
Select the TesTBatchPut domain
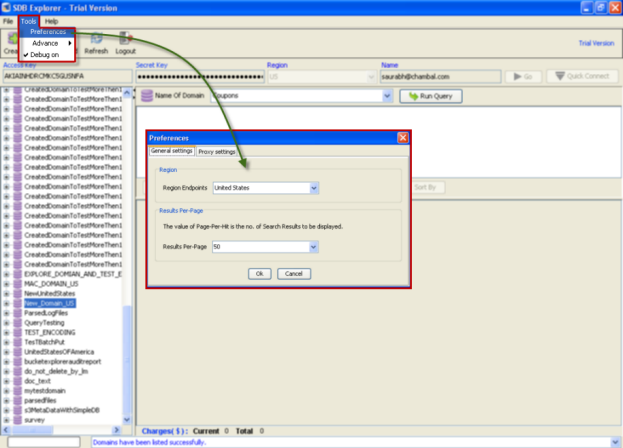44,342
